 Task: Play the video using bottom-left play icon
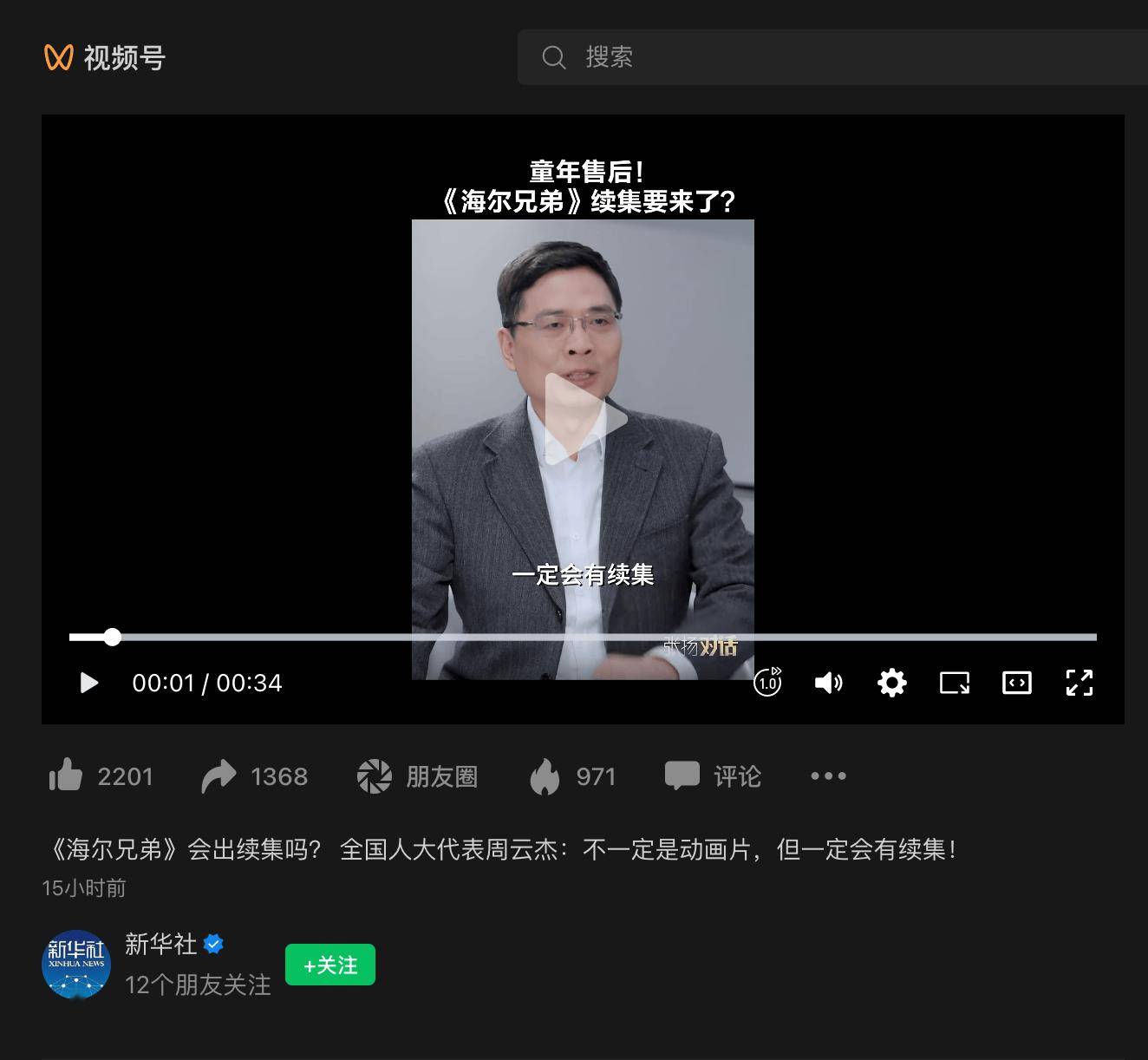click(88, 683)
